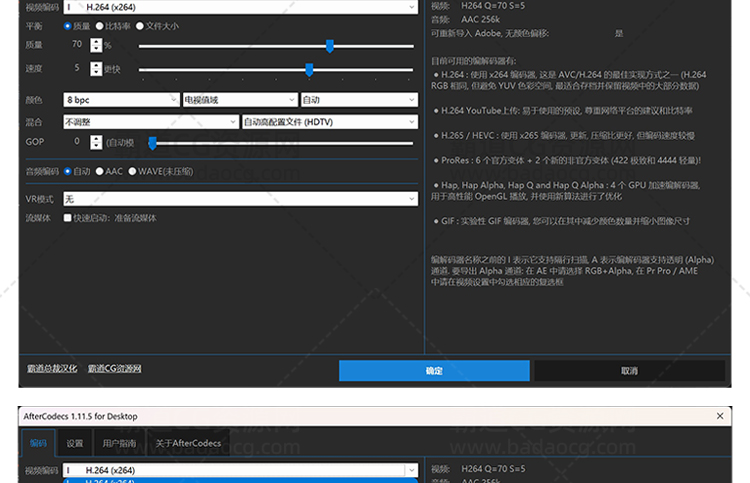The width and height of the screenshot is (750, 483).
Task: Open the VR模式 dropdown
Action: point(240,199)
